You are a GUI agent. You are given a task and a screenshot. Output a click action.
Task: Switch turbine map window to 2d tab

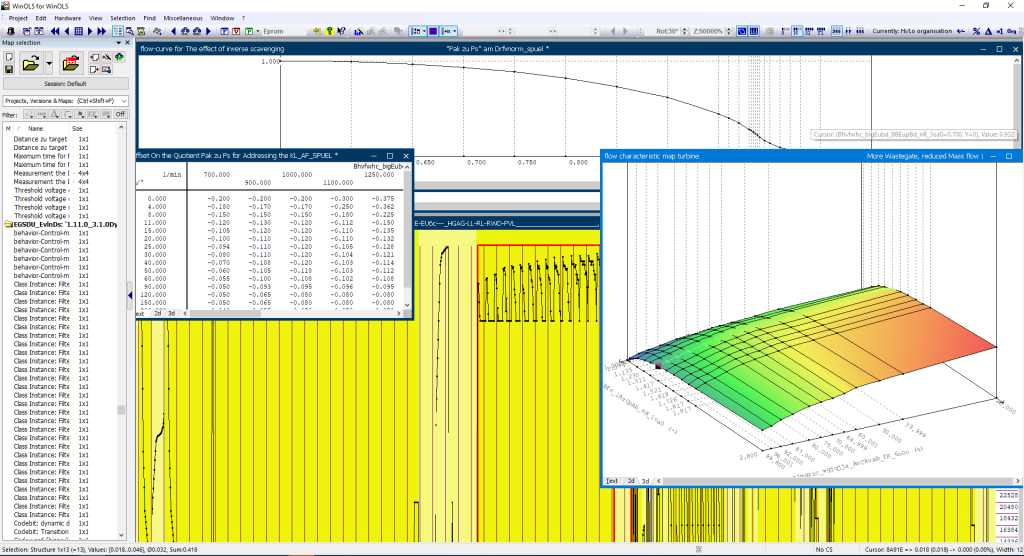632,481
